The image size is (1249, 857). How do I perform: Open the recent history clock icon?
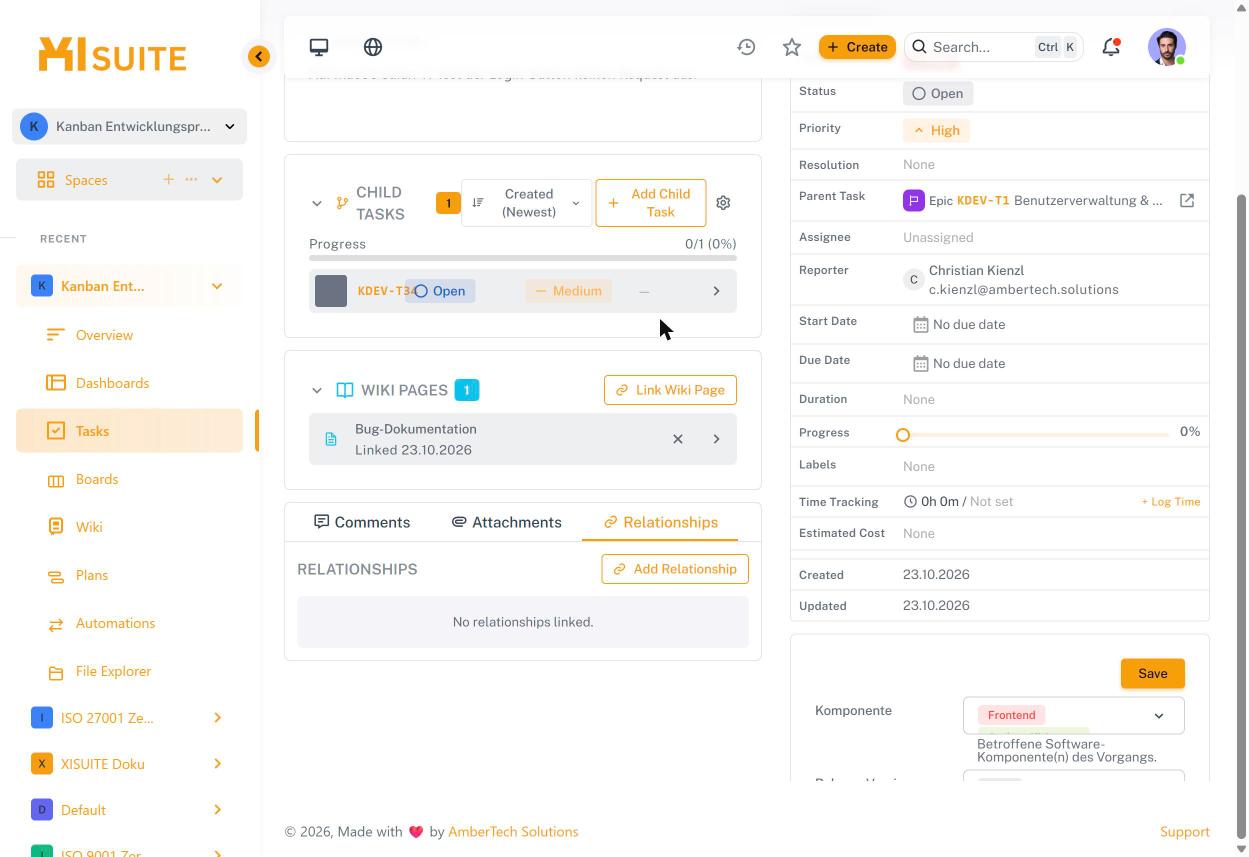746,47
